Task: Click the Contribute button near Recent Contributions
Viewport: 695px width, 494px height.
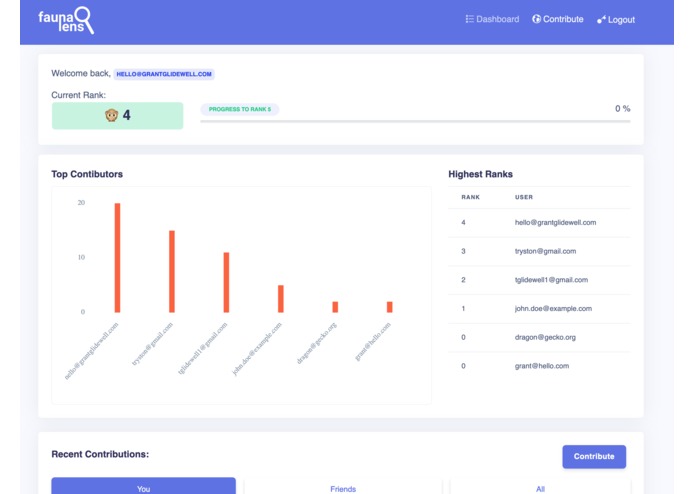Action: [x=594, y=456]
